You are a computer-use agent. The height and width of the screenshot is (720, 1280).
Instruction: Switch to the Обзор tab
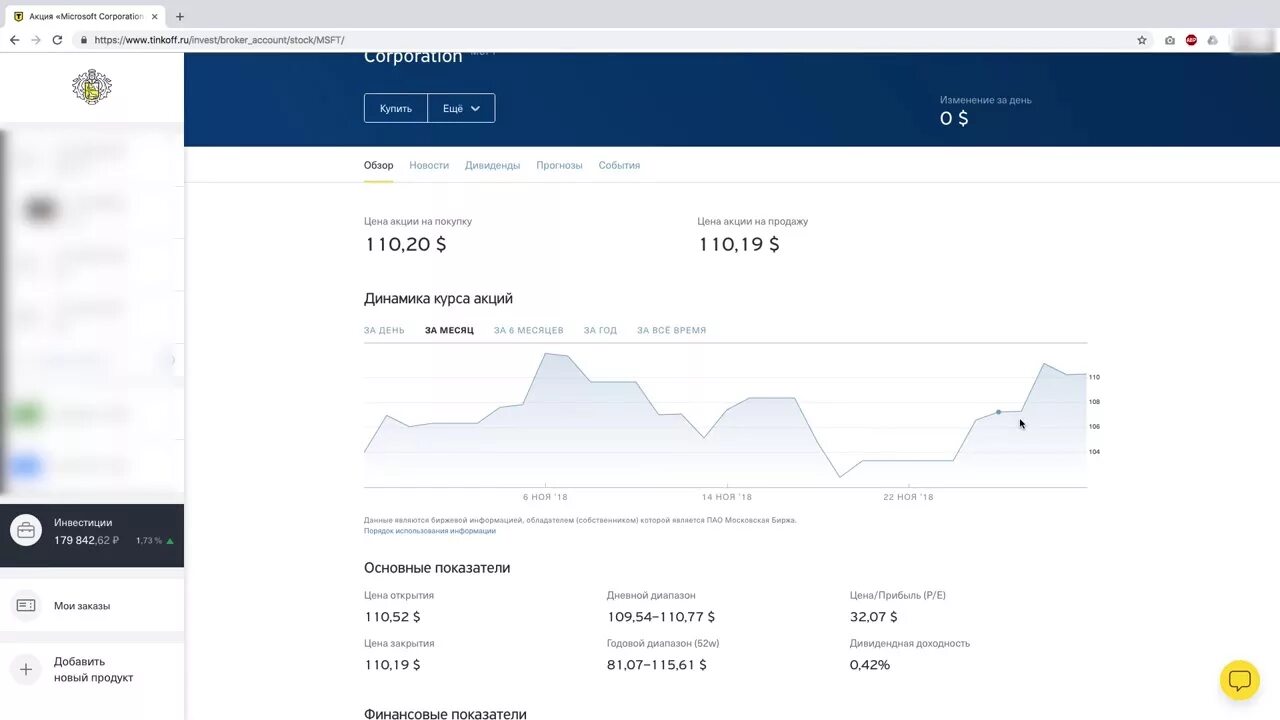[x=378, y=165]
